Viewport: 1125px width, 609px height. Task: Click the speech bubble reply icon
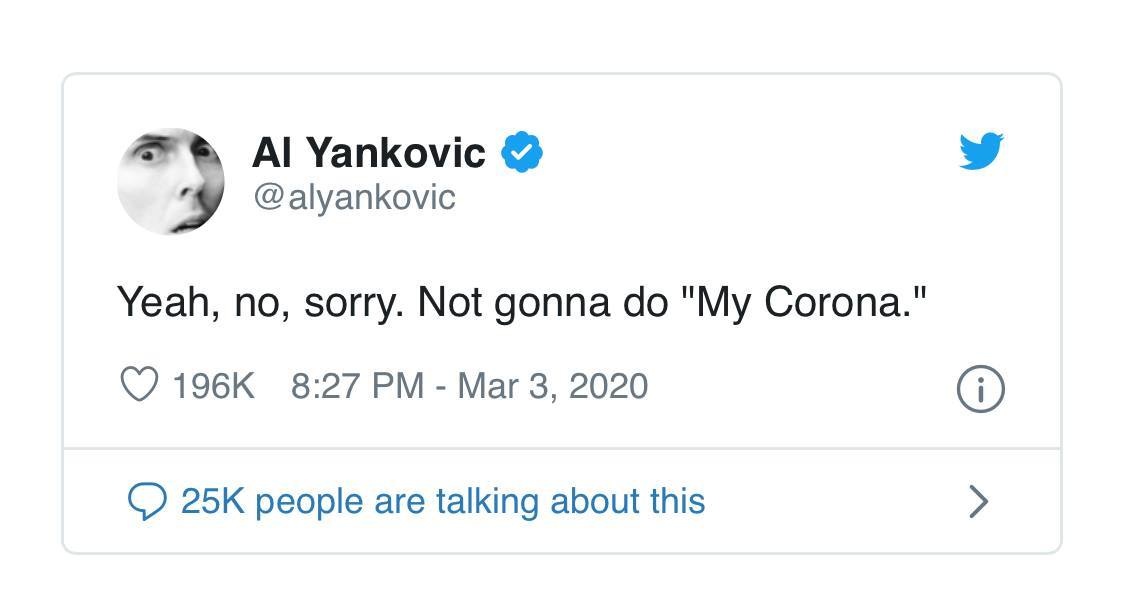[x=147, y=501]
